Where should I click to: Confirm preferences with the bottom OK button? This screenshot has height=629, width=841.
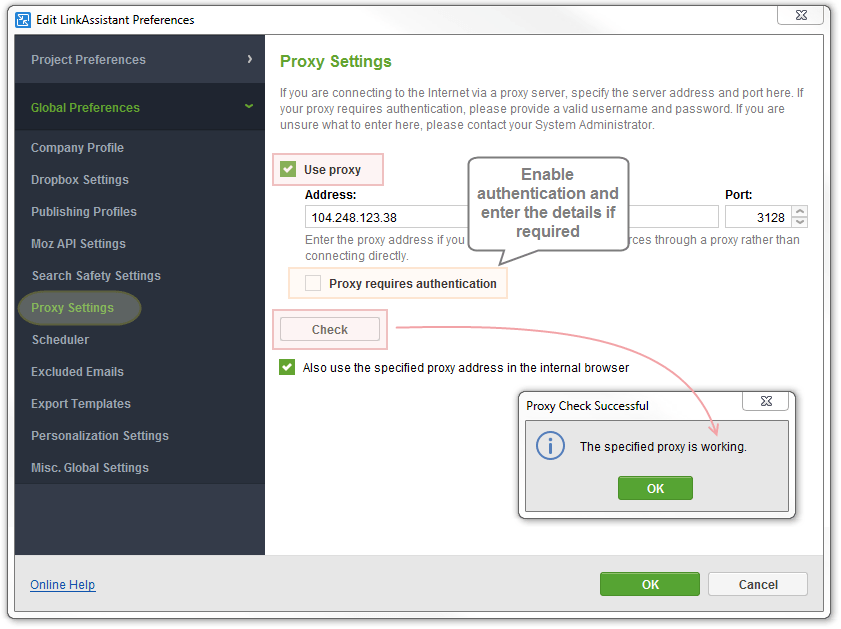coord(650,584)
